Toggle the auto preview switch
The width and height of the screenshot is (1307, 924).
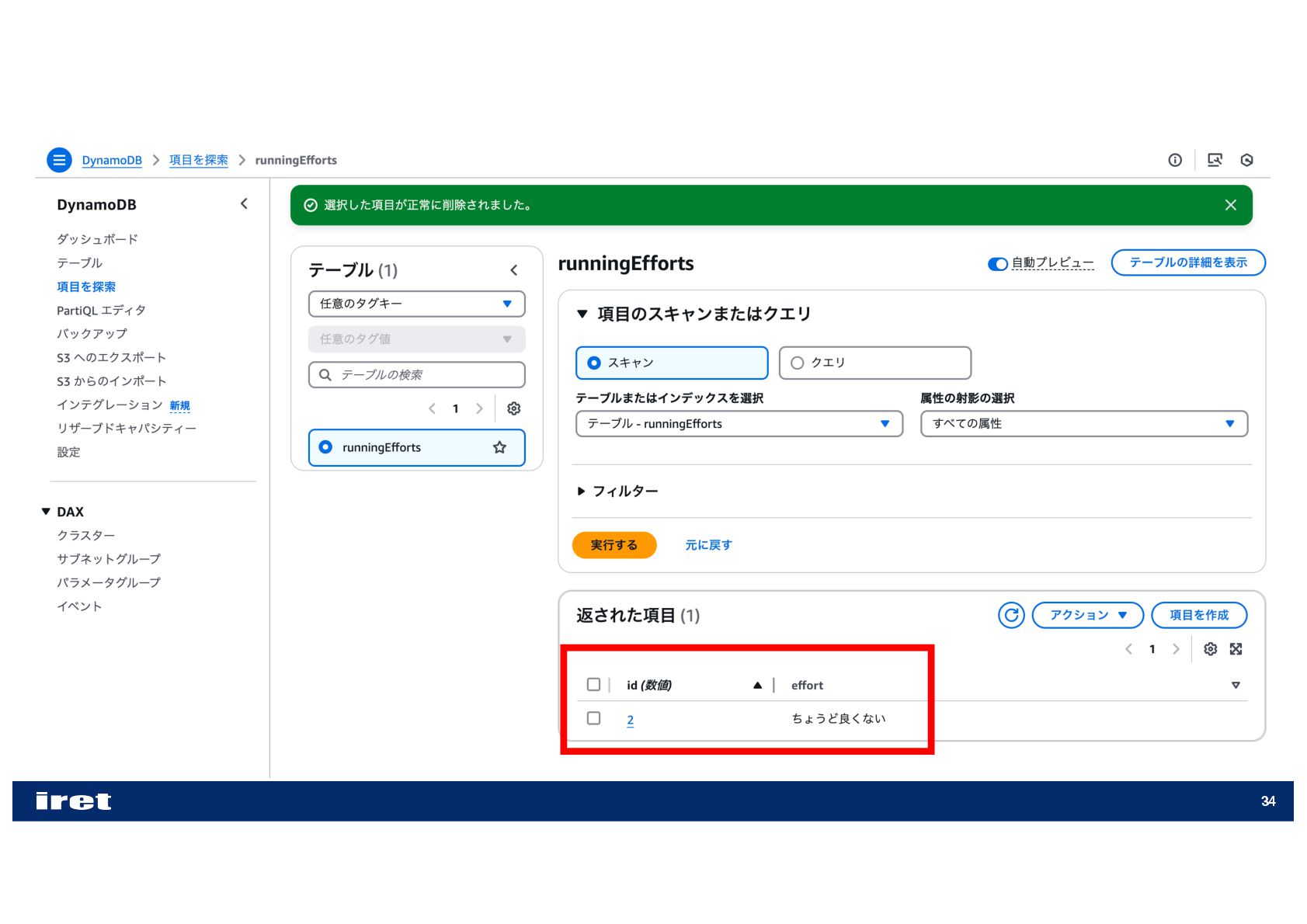point(997,264)
